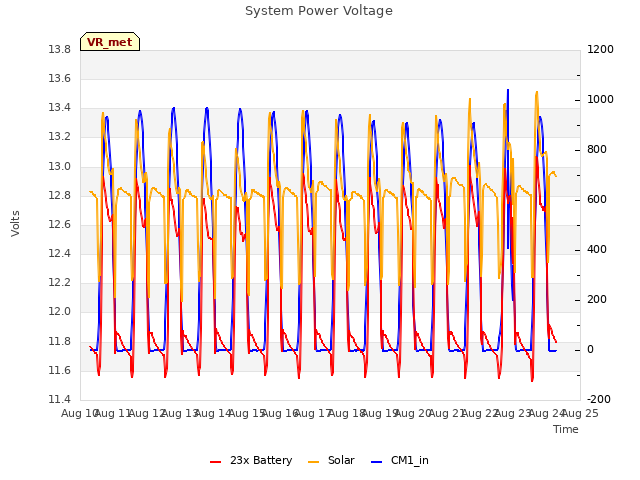Toggle the Solar legend entry
This screenshot has width=640, height=480.
point(331,460)
